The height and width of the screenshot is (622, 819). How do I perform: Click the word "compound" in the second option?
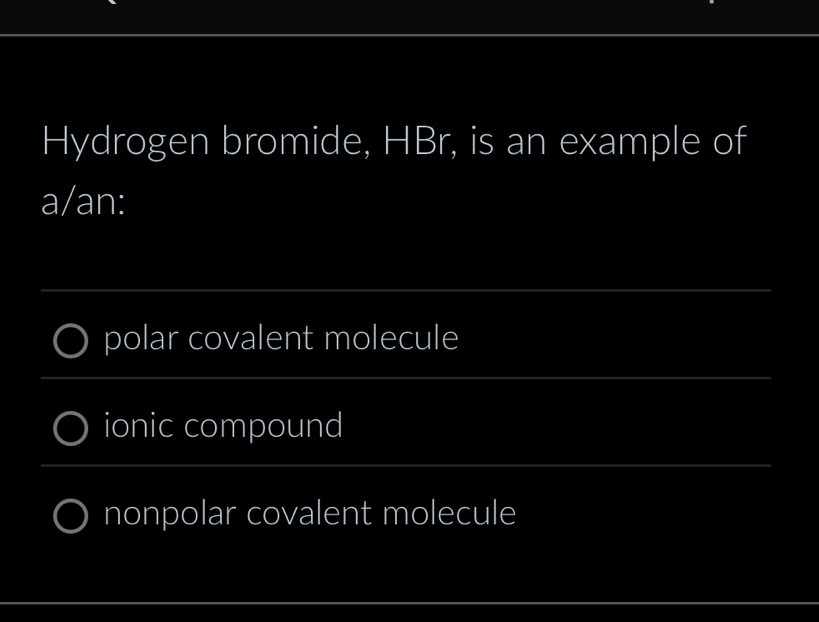[264, 427]
